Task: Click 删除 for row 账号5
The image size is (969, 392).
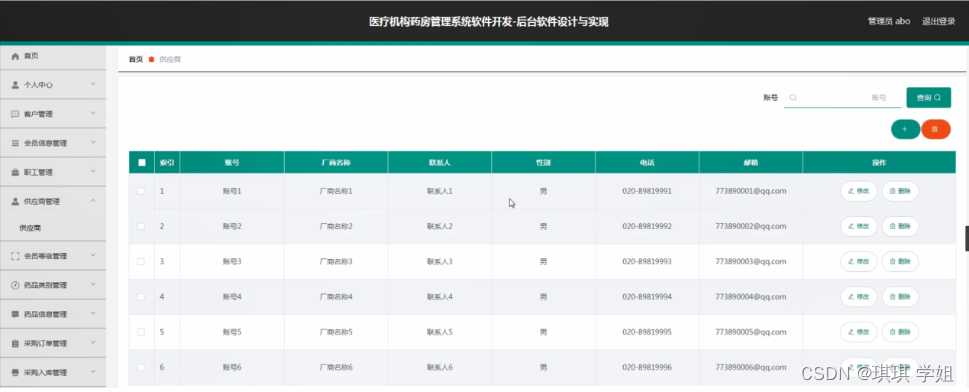Action: click(x=900, y=332)
